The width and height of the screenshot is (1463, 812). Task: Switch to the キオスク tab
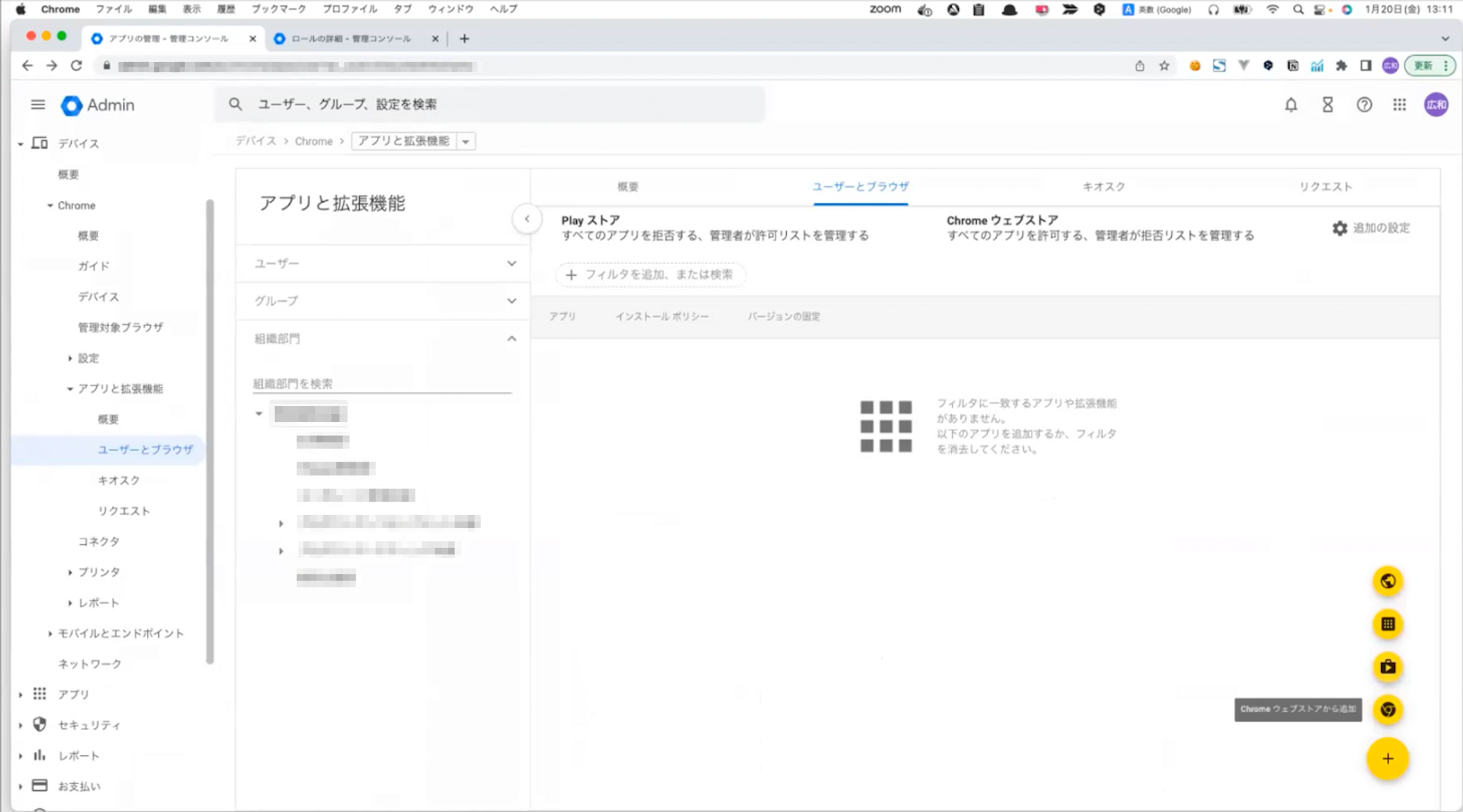pyautogui.click(x=1104, y=187)
